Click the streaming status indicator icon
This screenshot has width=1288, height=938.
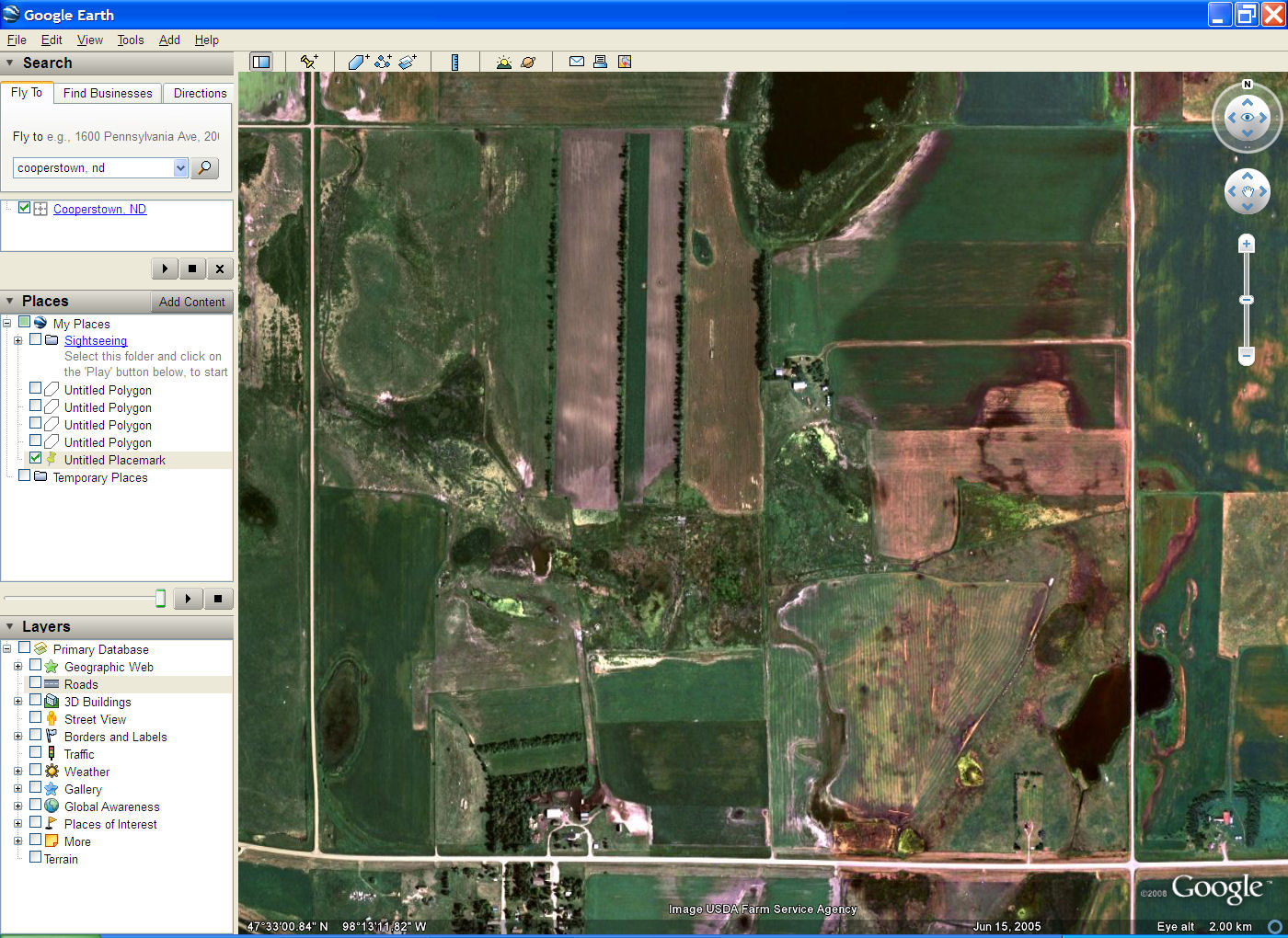[x=1275, y=926]
